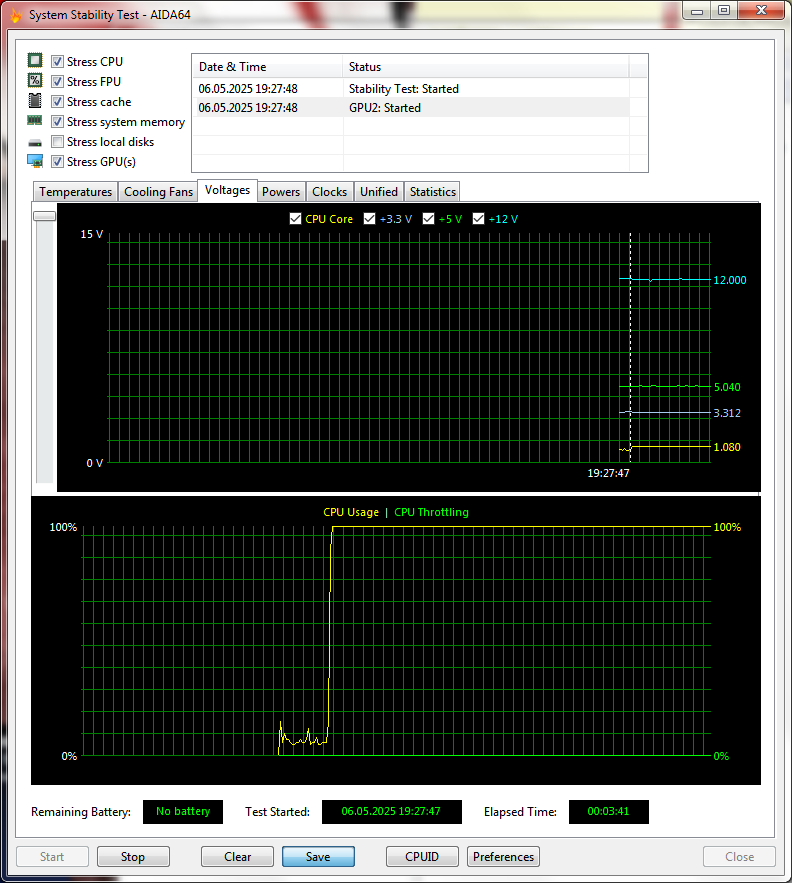792x883 pixels.
Task: Click the Date & Time column header
Action: (267, 66)
